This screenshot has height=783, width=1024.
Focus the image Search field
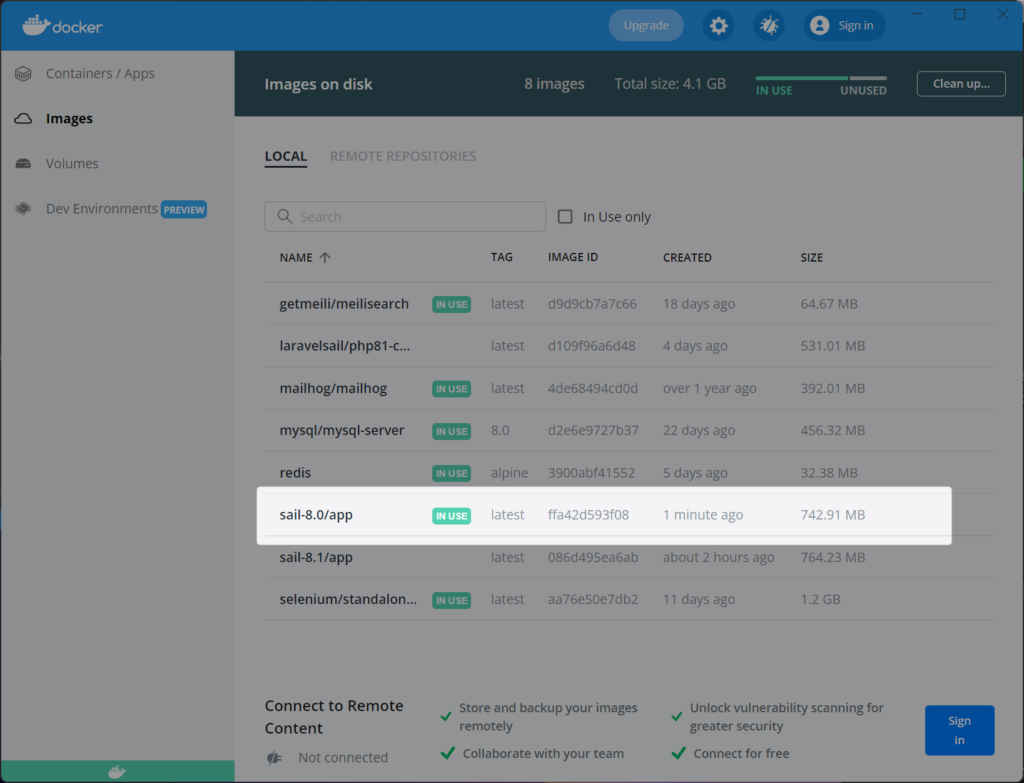[x=405, y=216]
